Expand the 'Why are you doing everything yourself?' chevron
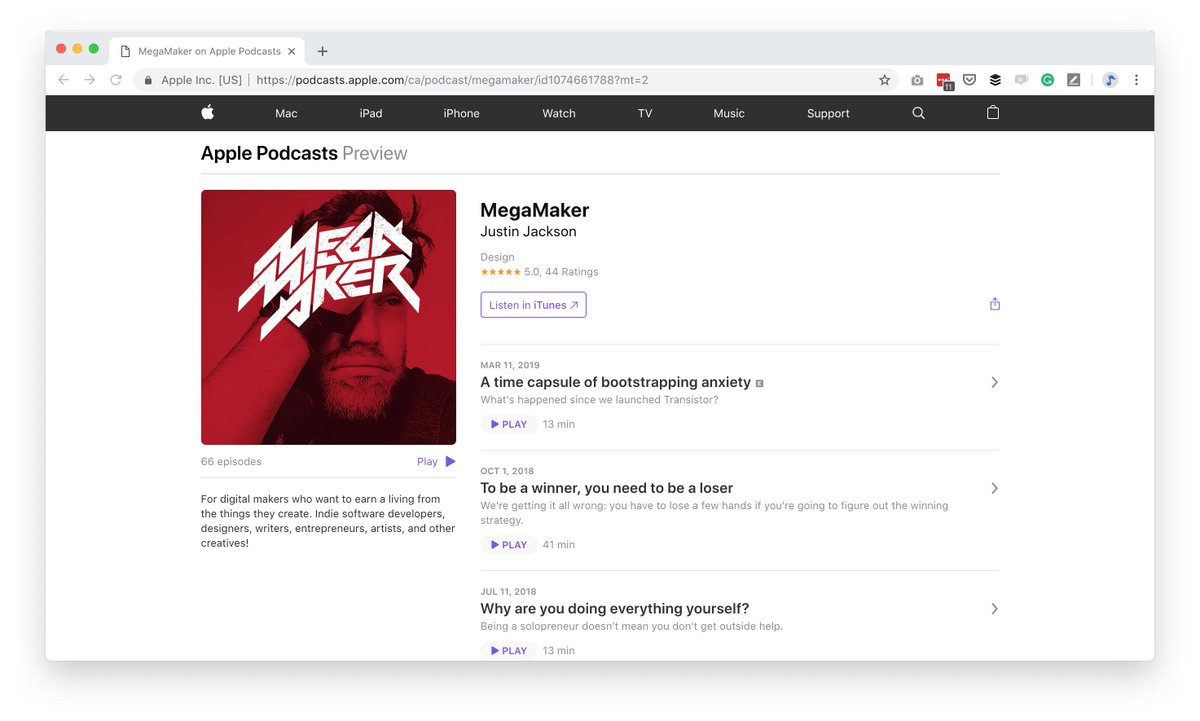The width and height of the screenshot is (1200, 721). pyautogui.click(x=993, y=609)
